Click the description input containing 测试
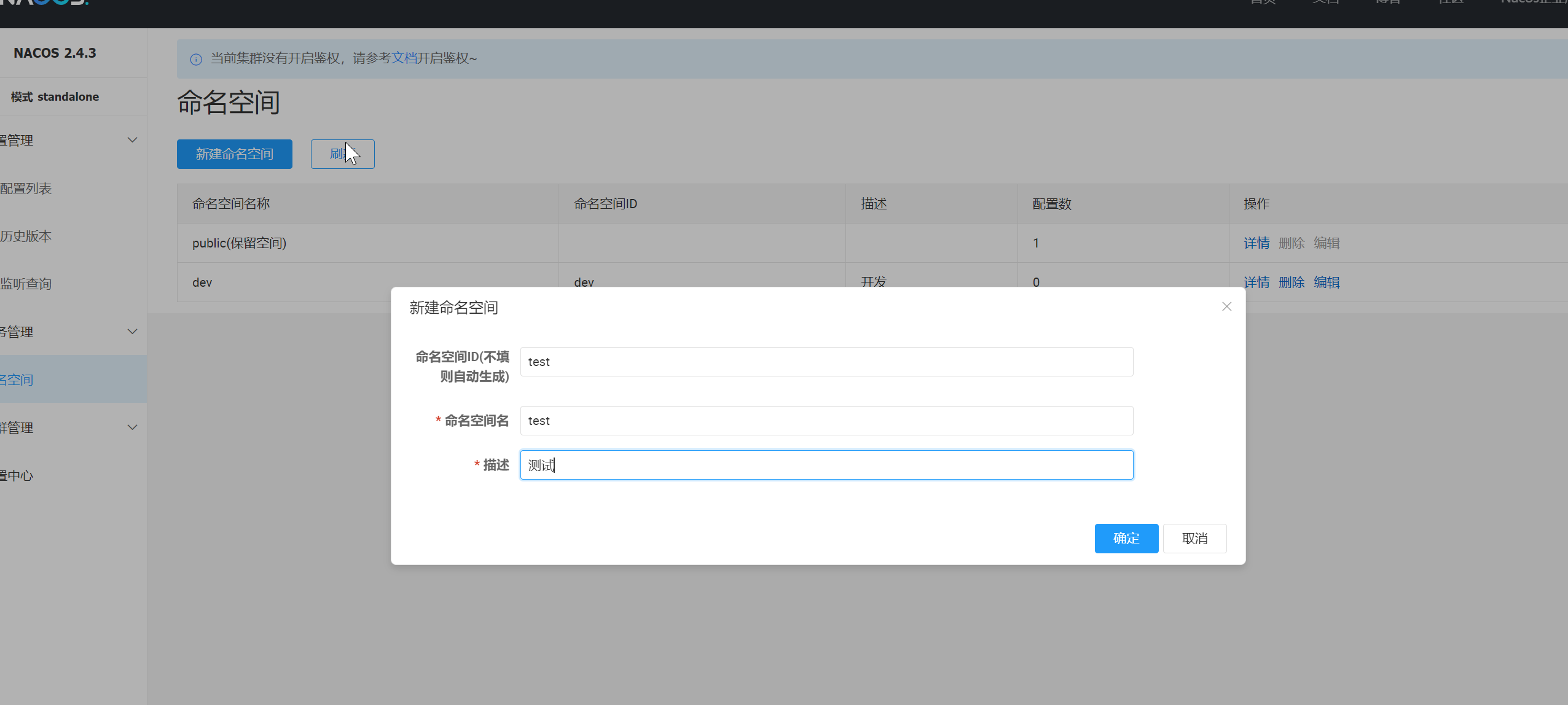1568x705 pixels. coord(826,465)
